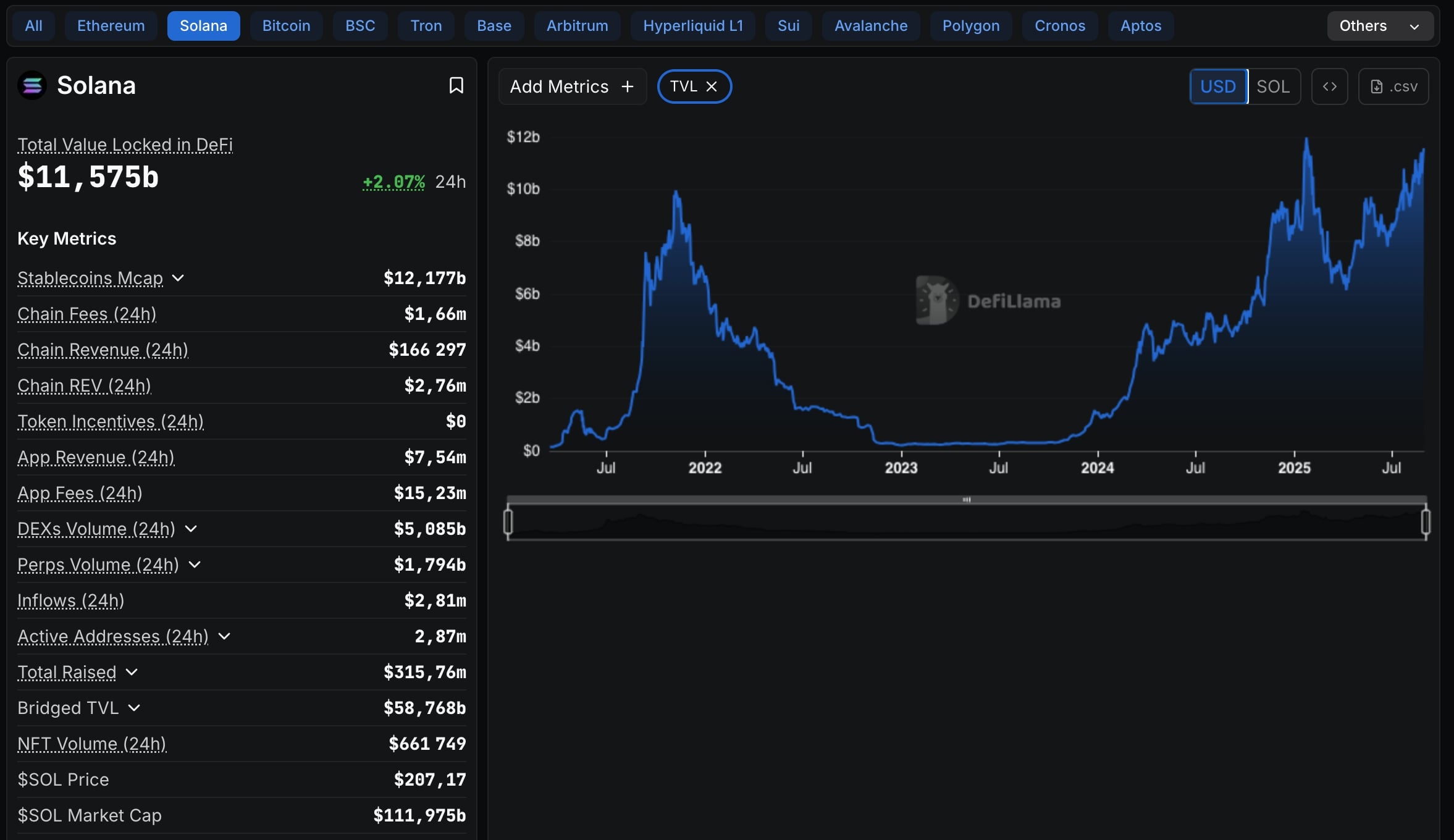Go to the Avalanche chain
The height and width of the screenshot is (840, 1454).
pos(871,26)
